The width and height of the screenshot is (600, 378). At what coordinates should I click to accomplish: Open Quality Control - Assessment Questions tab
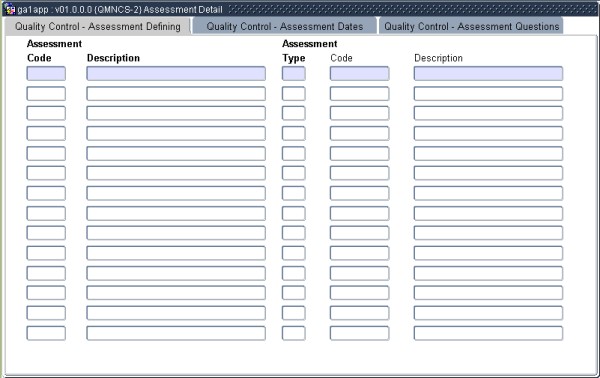pos(471,26)
